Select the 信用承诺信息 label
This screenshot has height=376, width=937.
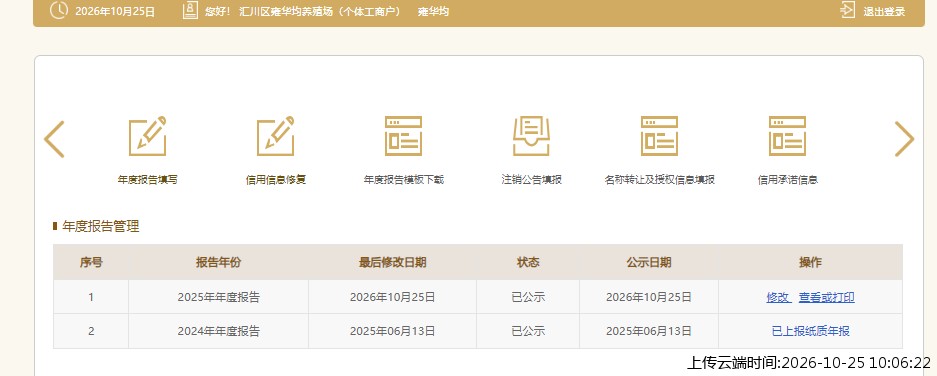point(787,180)
